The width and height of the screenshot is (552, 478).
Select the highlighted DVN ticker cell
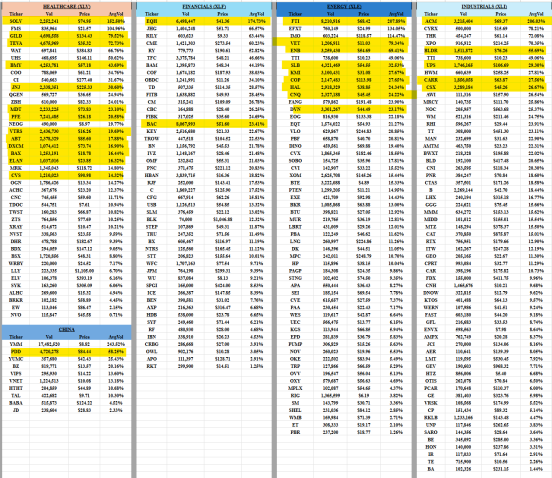(295, 109)
